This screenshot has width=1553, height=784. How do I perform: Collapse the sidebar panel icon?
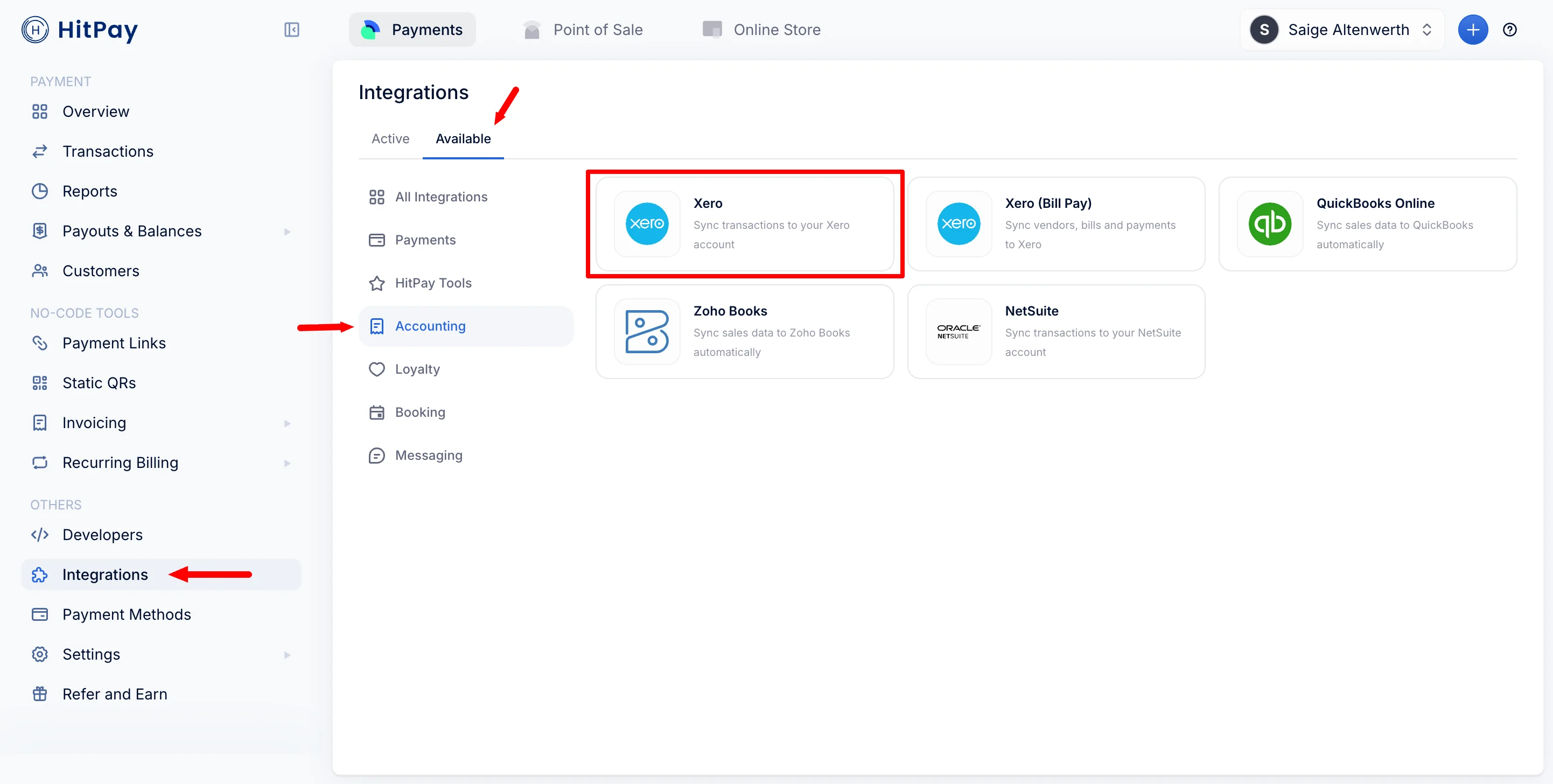[x=292, y=30]
